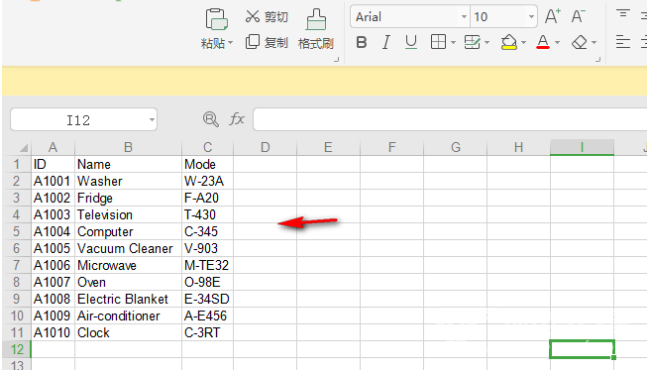Select the cell containing A1010
This screenshot has width=648, height=374.
point(53,333)
